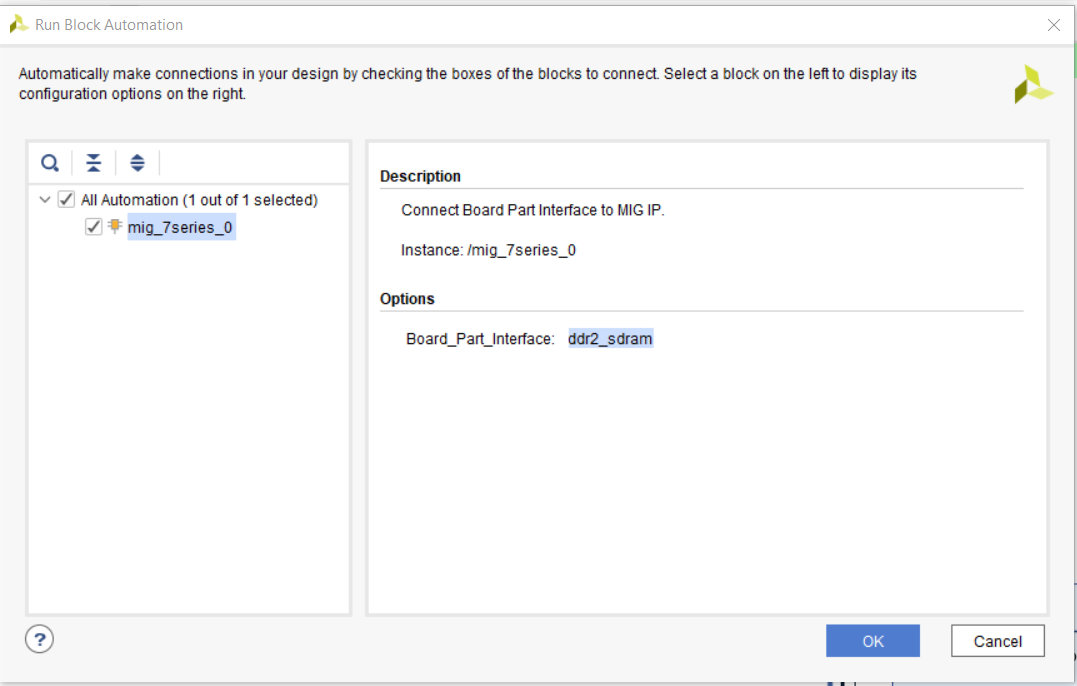Select the All Automation tree label
The height and width of the screenshot is (686, 1077).
(199, 200)
